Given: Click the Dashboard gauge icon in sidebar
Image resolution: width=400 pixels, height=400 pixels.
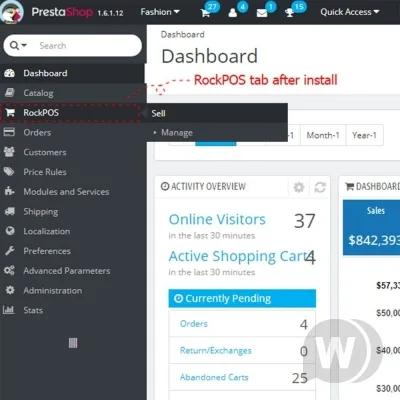Looking at the screenshot, I should click(x=10, y=73).
